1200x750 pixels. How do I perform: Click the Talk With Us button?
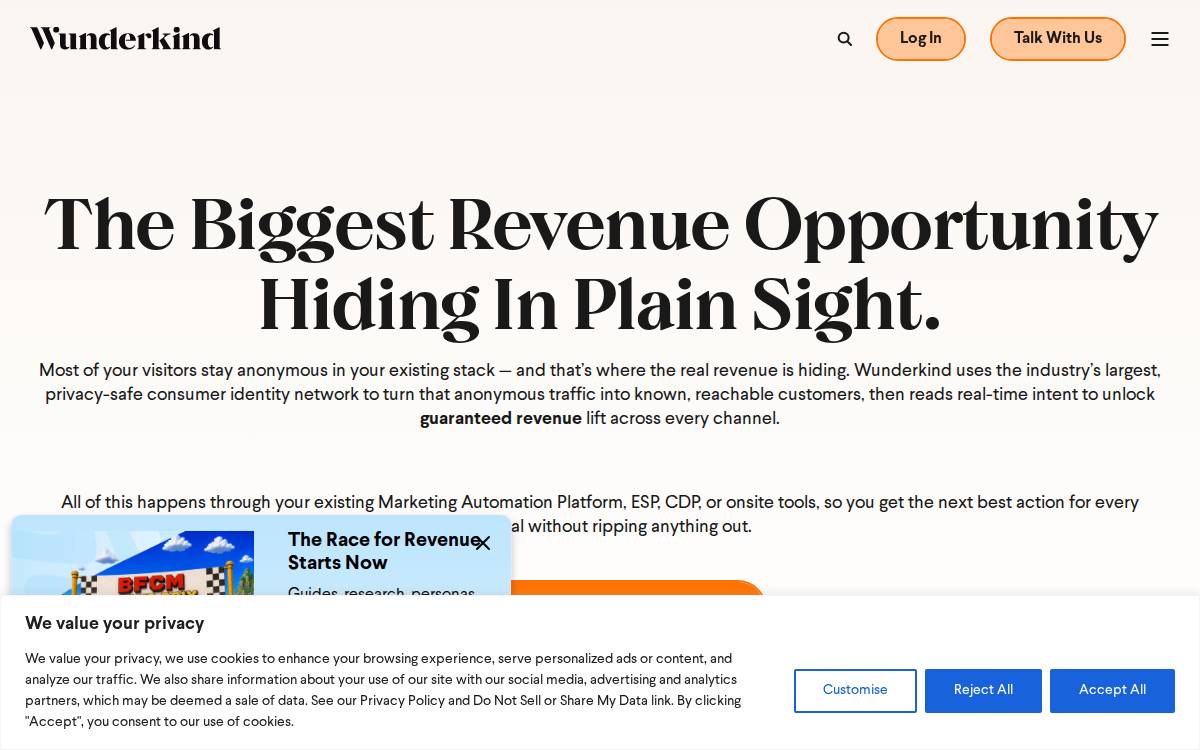point(1058,39)
